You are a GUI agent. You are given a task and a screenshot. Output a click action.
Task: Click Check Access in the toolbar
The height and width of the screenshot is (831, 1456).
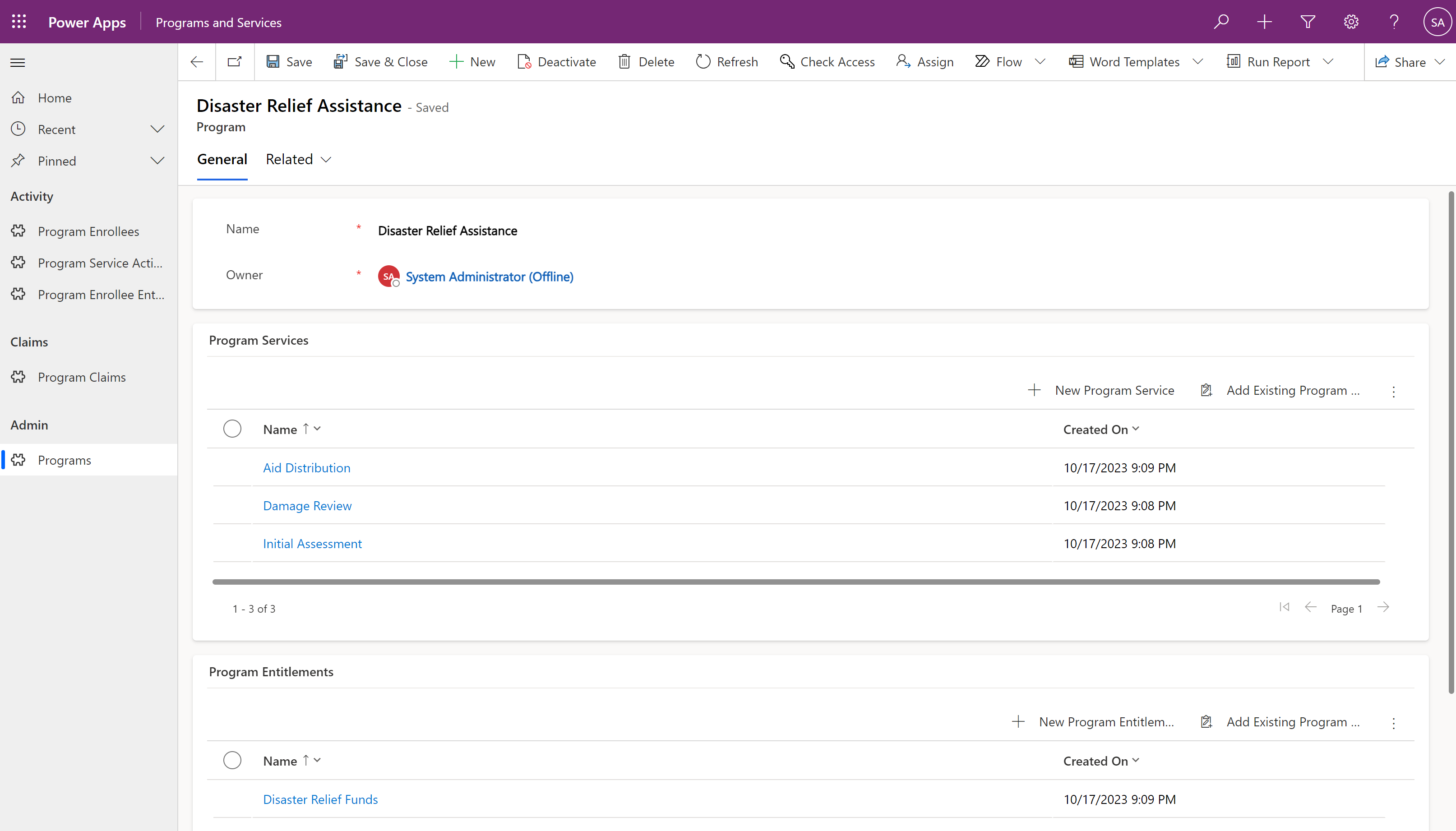tap(827, 62)
